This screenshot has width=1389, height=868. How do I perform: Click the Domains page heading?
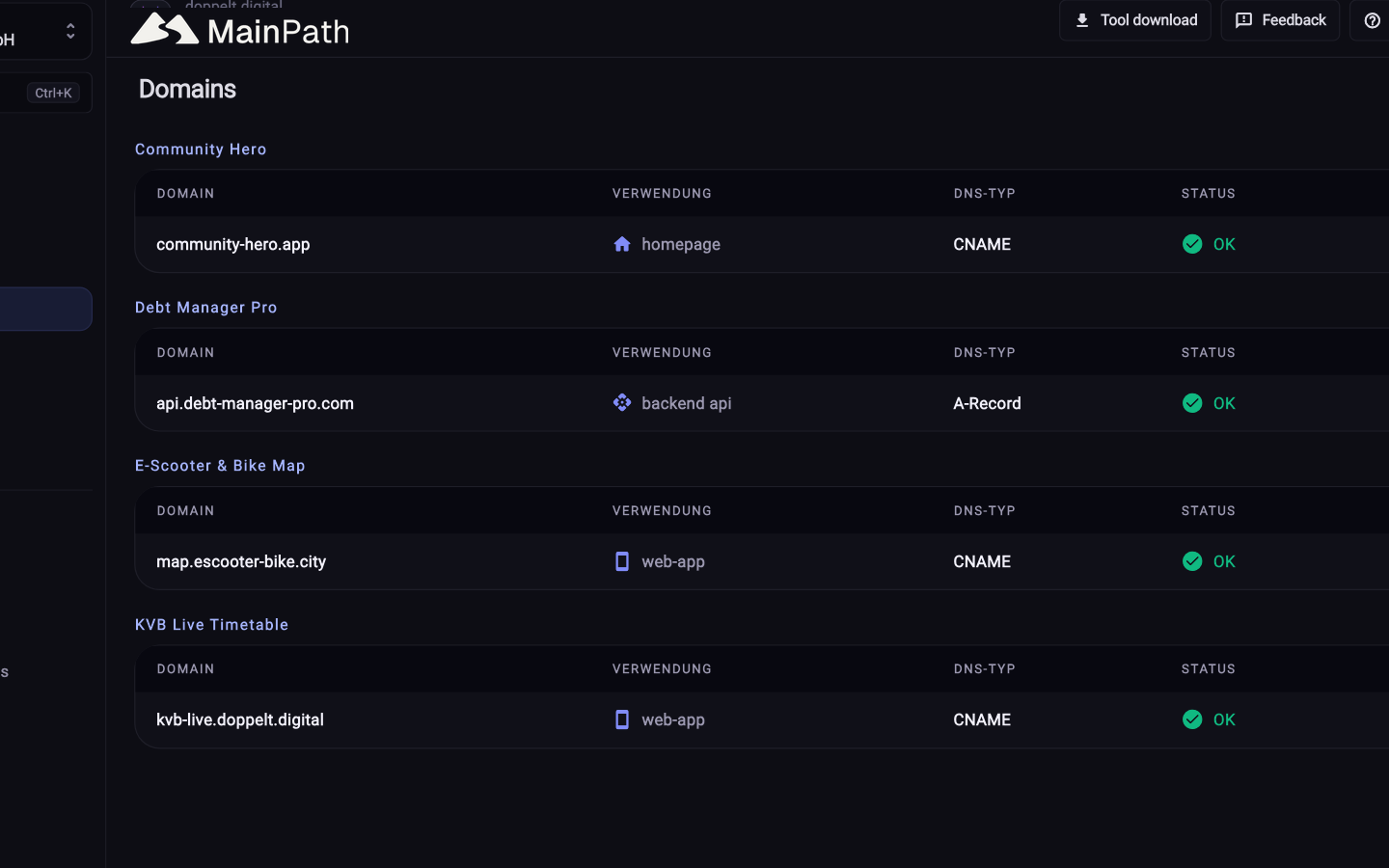point(187,89)
